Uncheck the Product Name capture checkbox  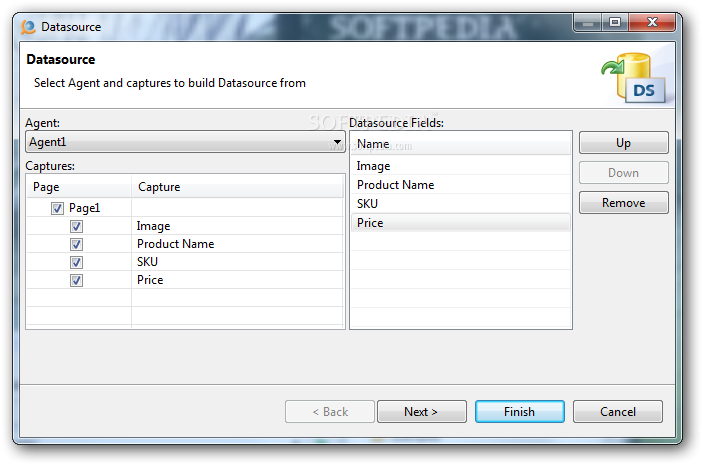pyautogui.click(x=76, y=244)
